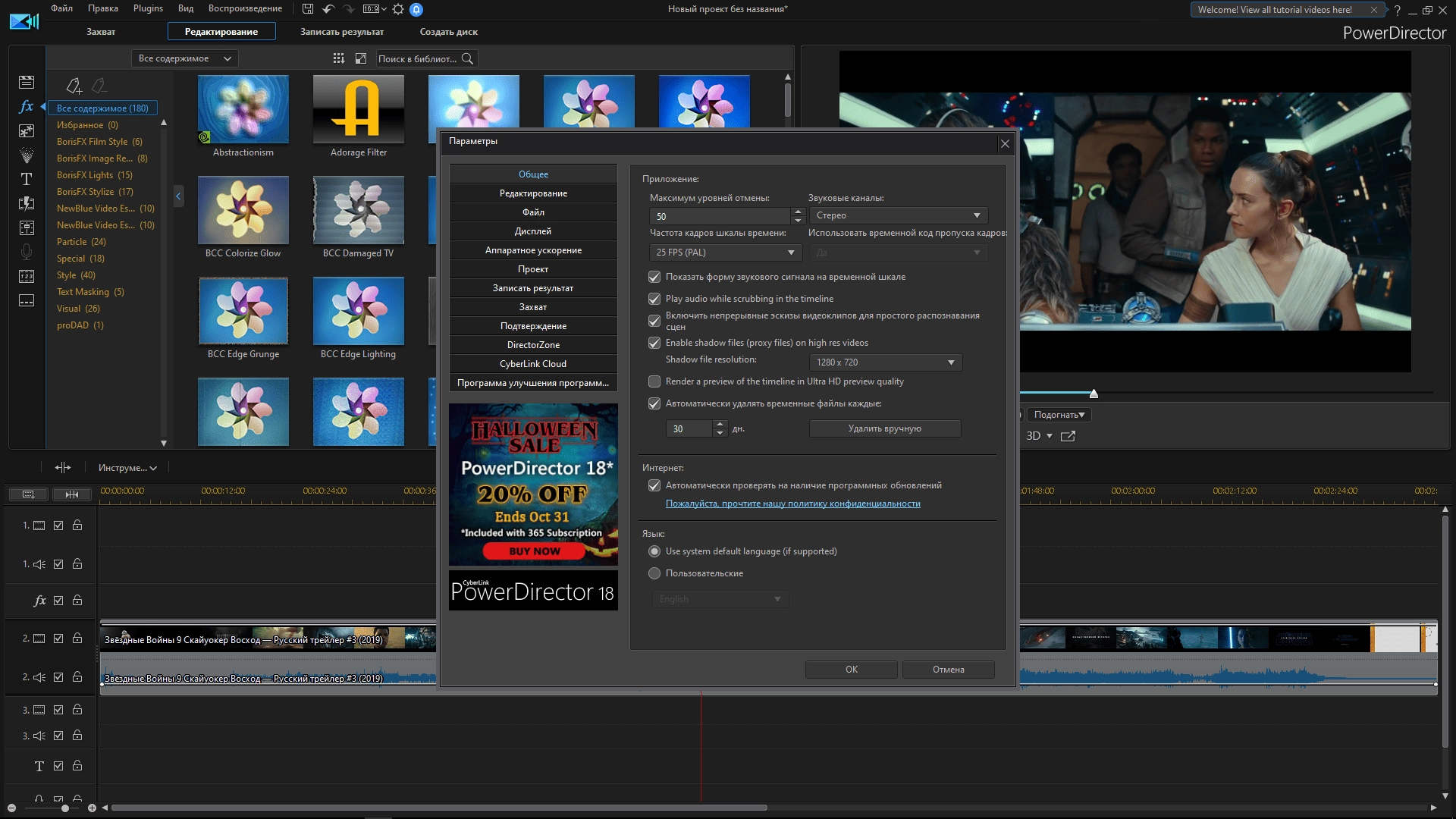This screenshot has height=819, width=1456.
Task: Open the Chapter Room 123 icon
Action: 27,276
